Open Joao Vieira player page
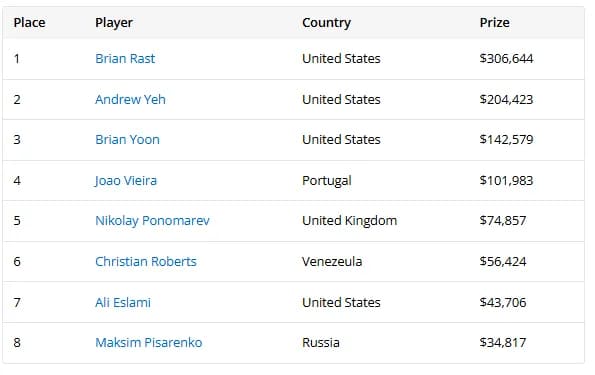This screenshot has width=595, height=375. click(x=126, y=181)
